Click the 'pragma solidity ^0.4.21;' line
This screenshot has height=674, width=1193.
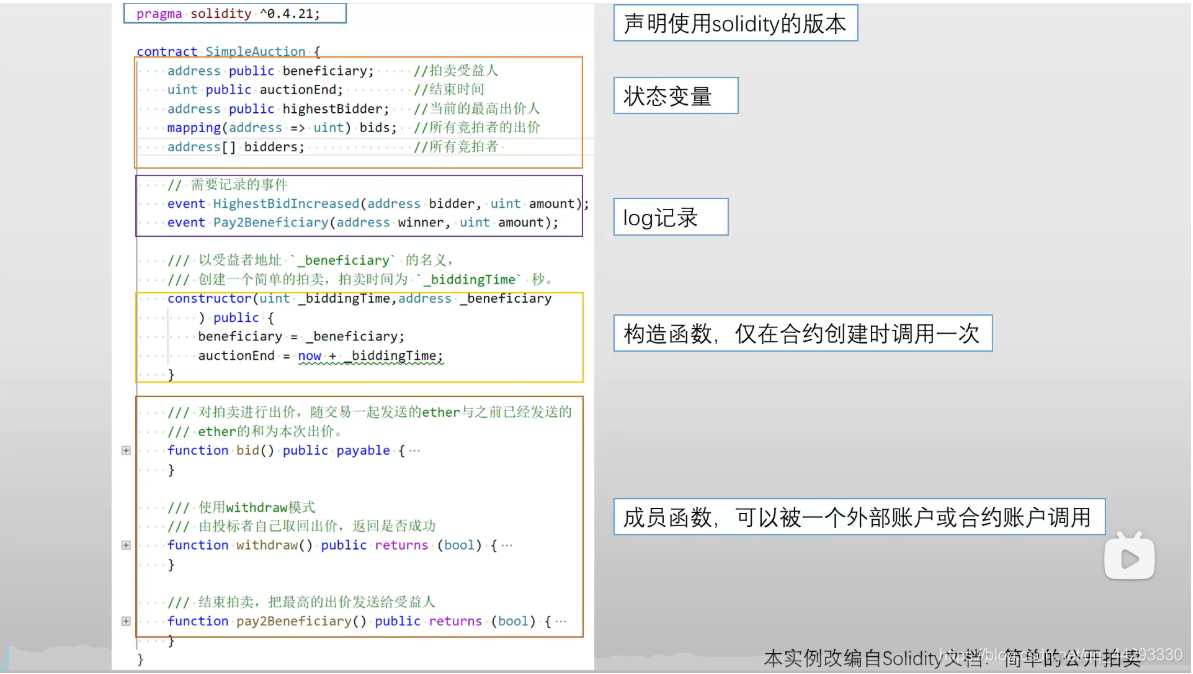point(228,14)
